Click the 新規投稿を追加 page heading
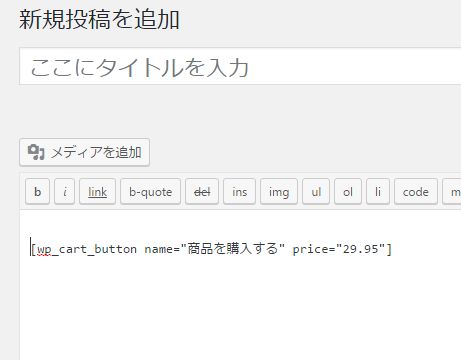This screenshot has height=360, width=461. point(99,19)
